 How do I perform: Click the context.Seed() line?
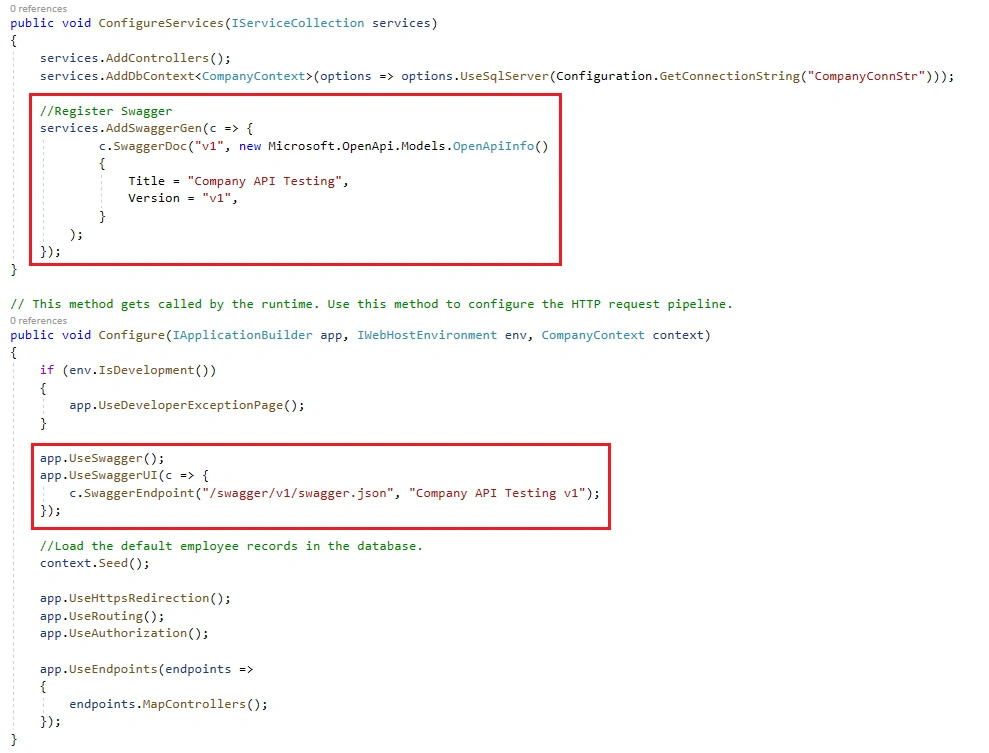[x=95, y=563]
